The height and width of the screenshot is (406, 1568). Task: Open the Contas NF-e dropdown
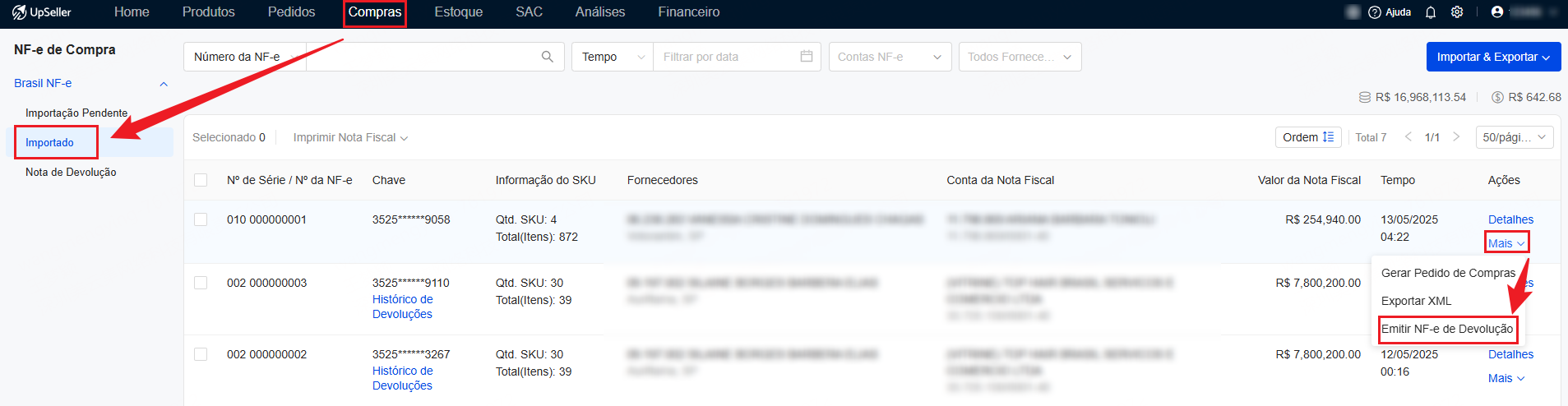[890, 57]
